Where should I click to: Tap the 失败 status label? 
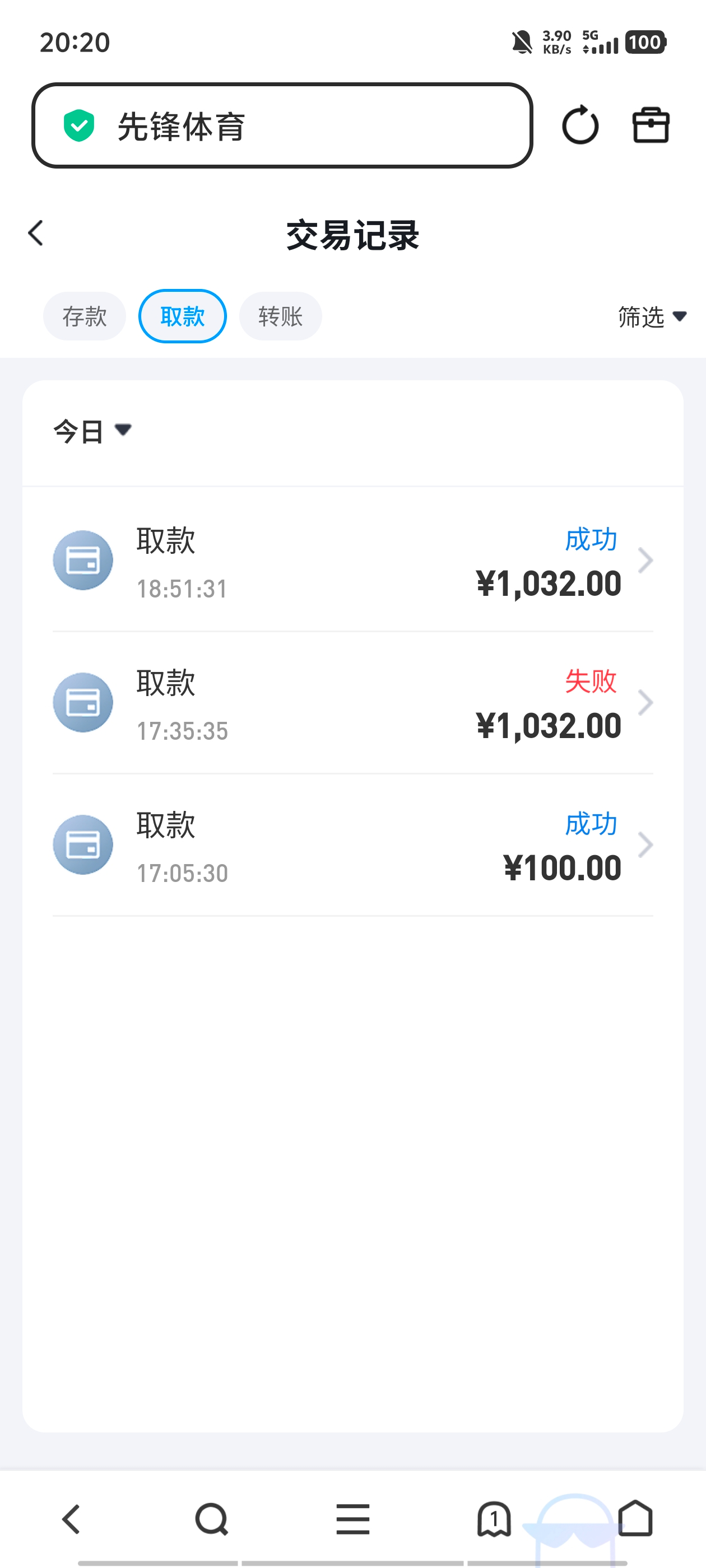pos(591,681)
